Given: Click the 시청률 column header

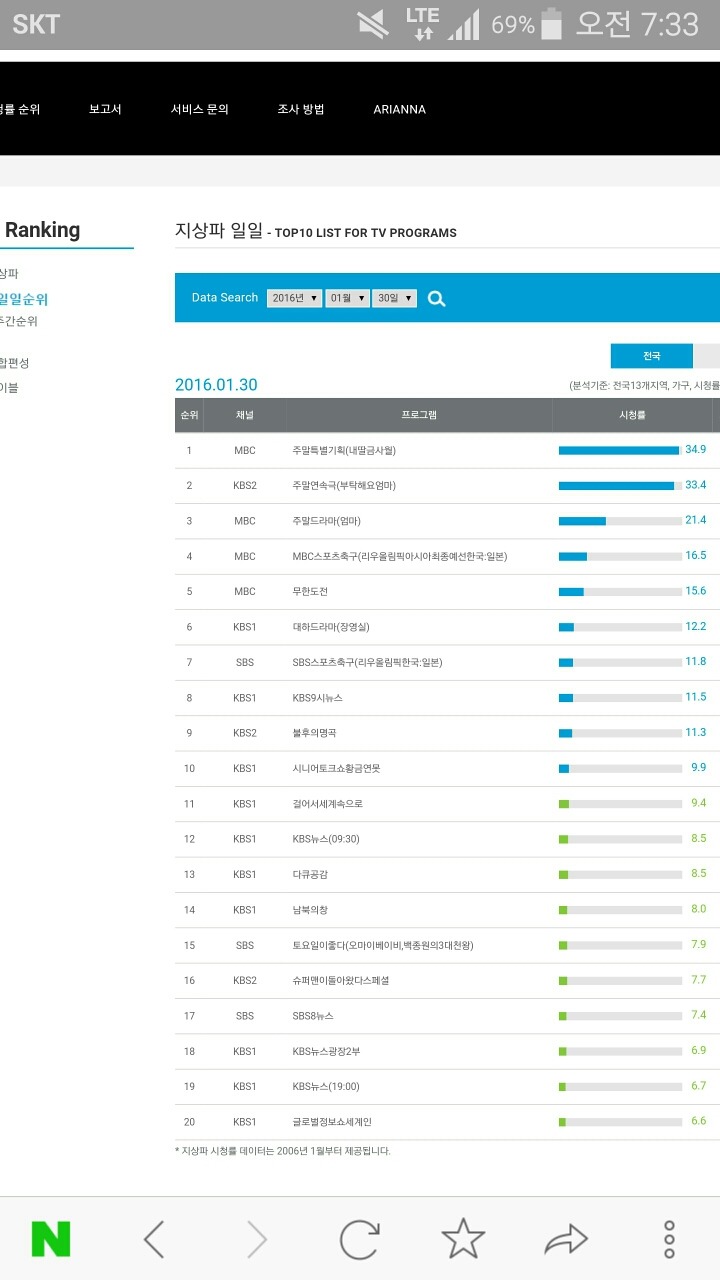Looking at the screenshot, I should point(632,415).
